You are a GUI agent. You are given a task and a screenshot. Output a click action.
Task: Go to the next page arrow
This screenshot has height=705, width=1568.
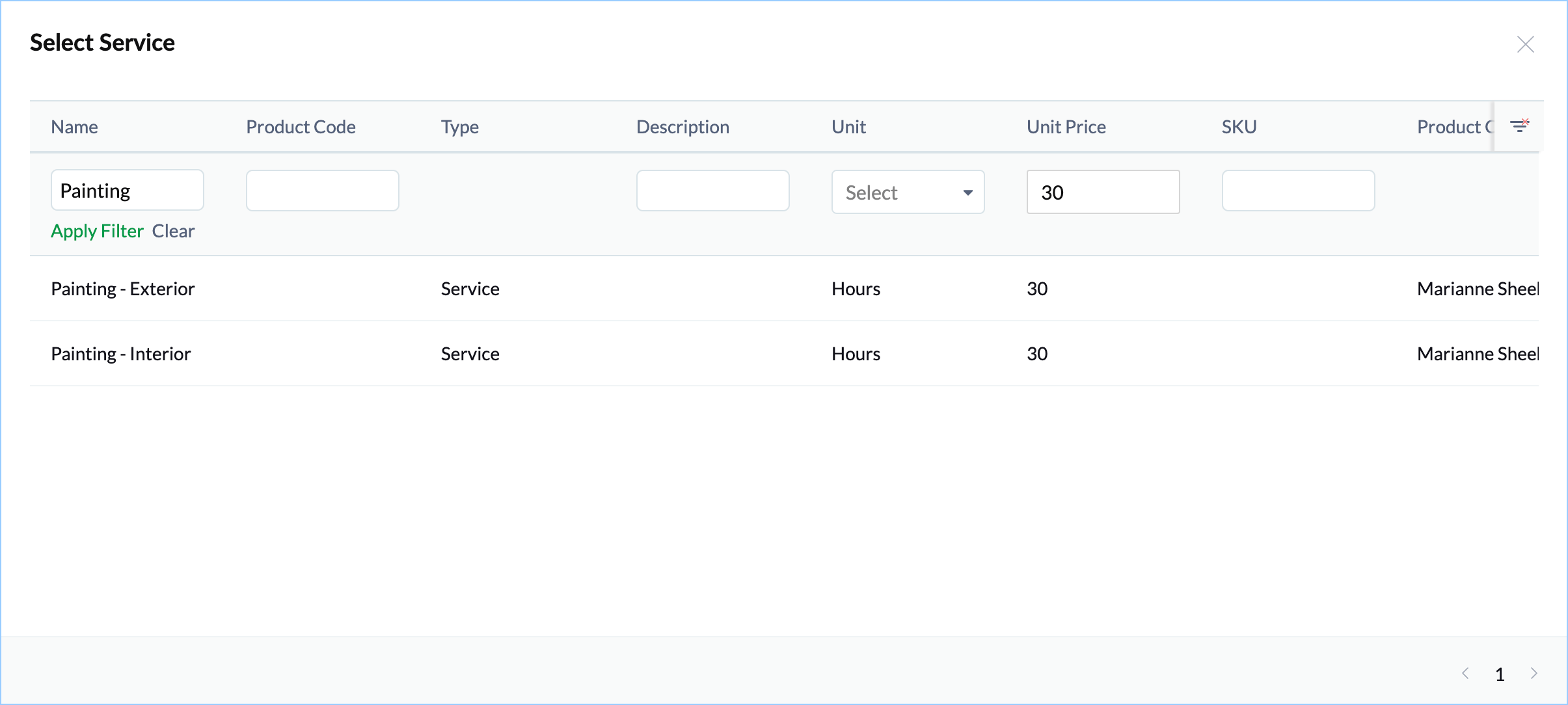(x=1534, y=673)
